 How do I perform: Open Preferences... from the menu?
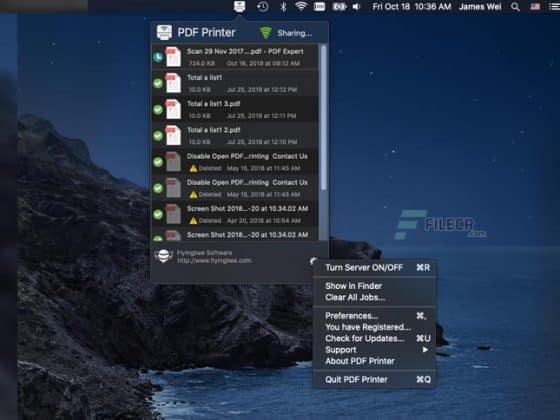point(374,316)
